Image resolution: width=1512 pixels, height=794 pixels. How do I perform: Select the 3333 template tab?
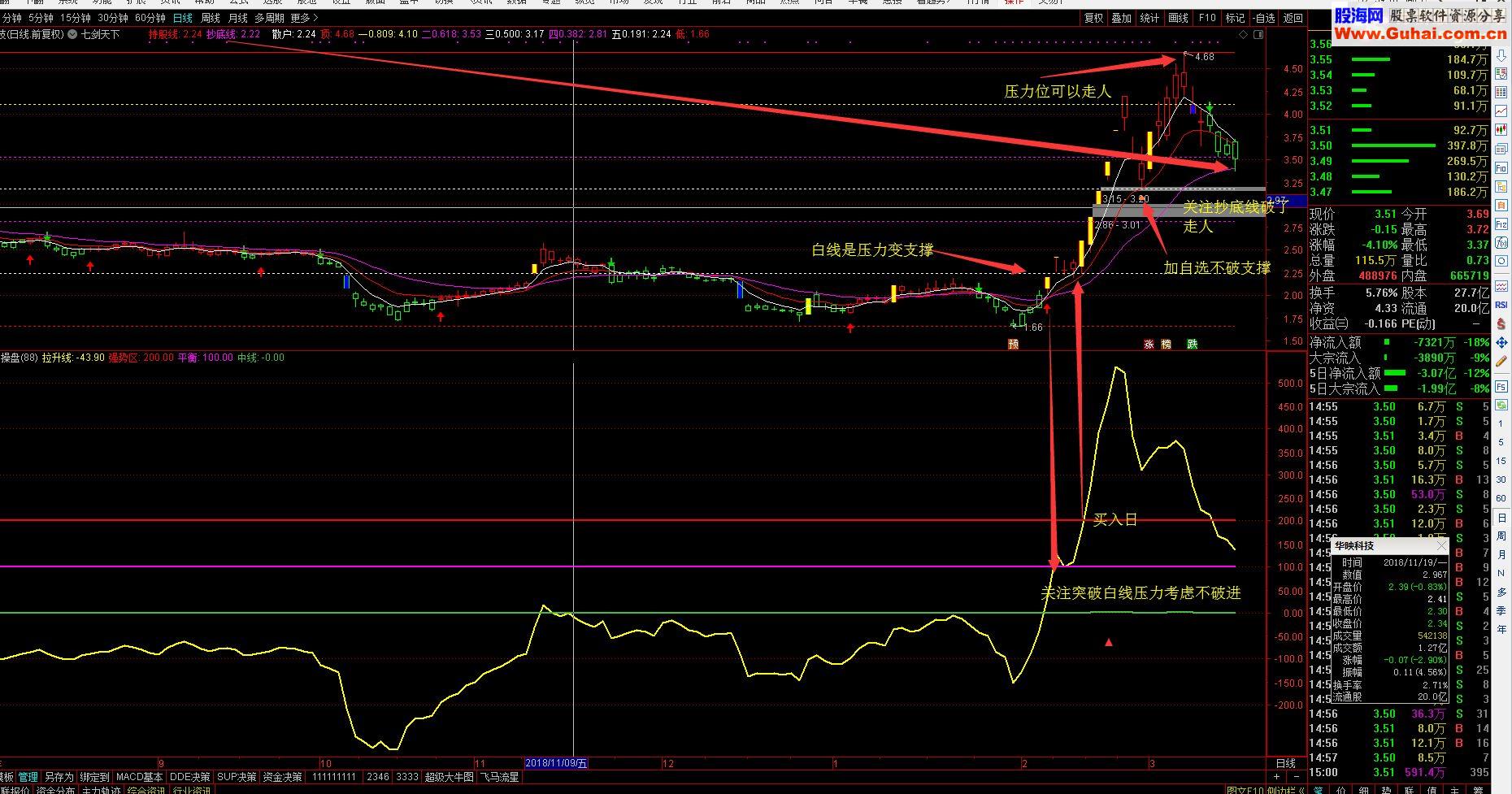coord(407,777)
